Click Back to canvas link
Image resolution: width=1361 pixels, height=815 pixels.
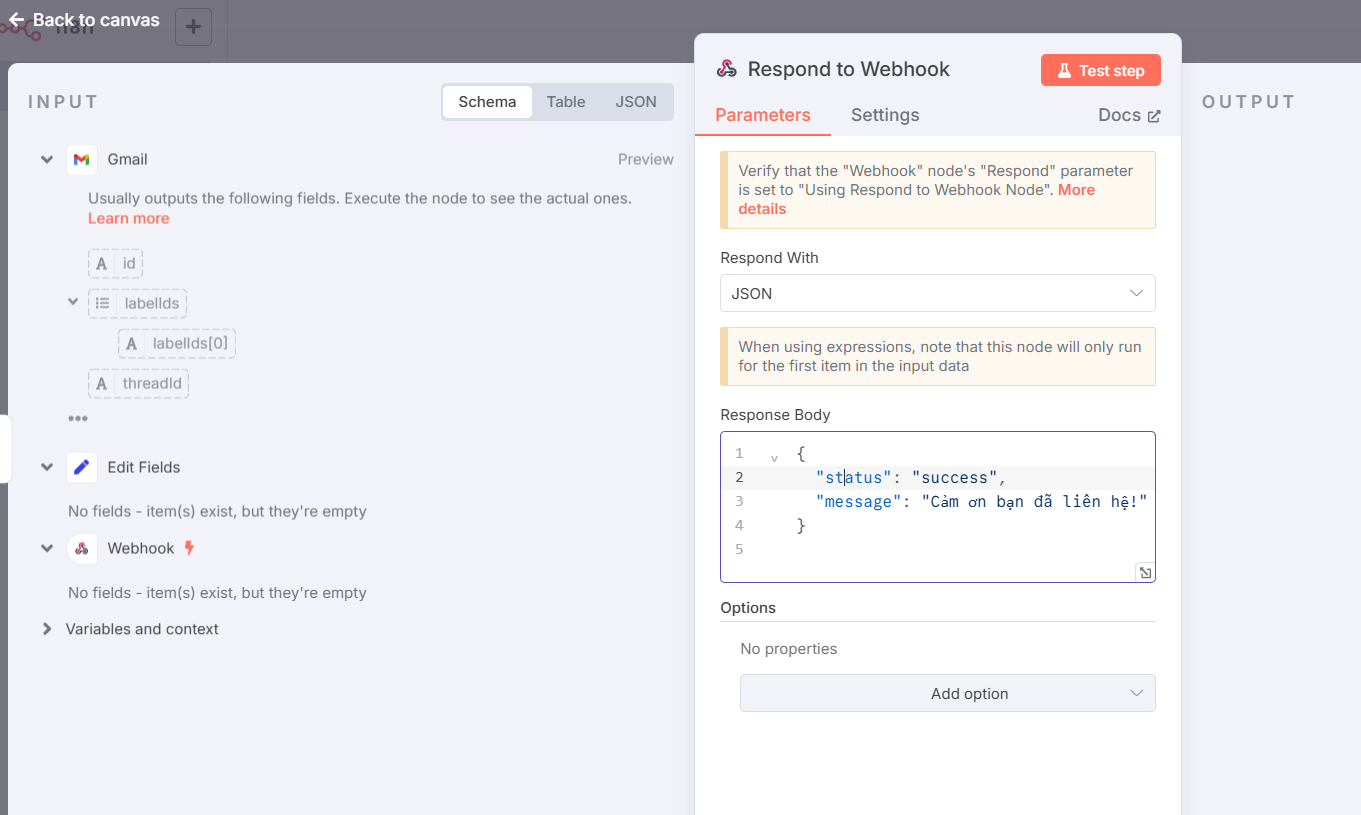click(84, 20)
